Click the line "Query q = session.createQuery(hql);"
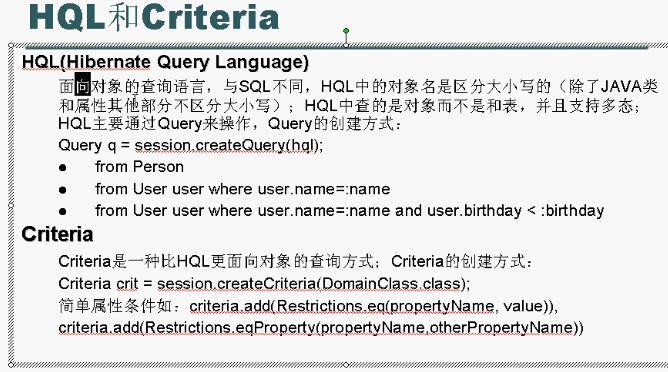Screen dimensions: 668x372 (191, 146)
